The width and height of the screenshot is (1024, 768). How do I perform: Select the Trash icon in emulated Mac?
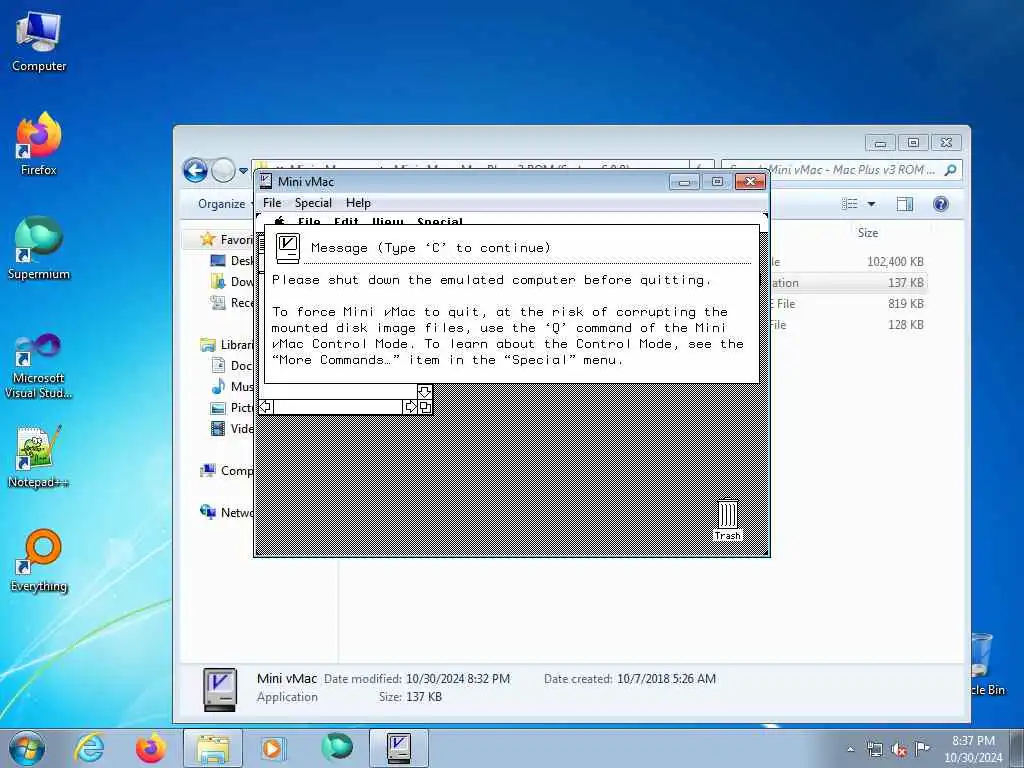(728, 520)
